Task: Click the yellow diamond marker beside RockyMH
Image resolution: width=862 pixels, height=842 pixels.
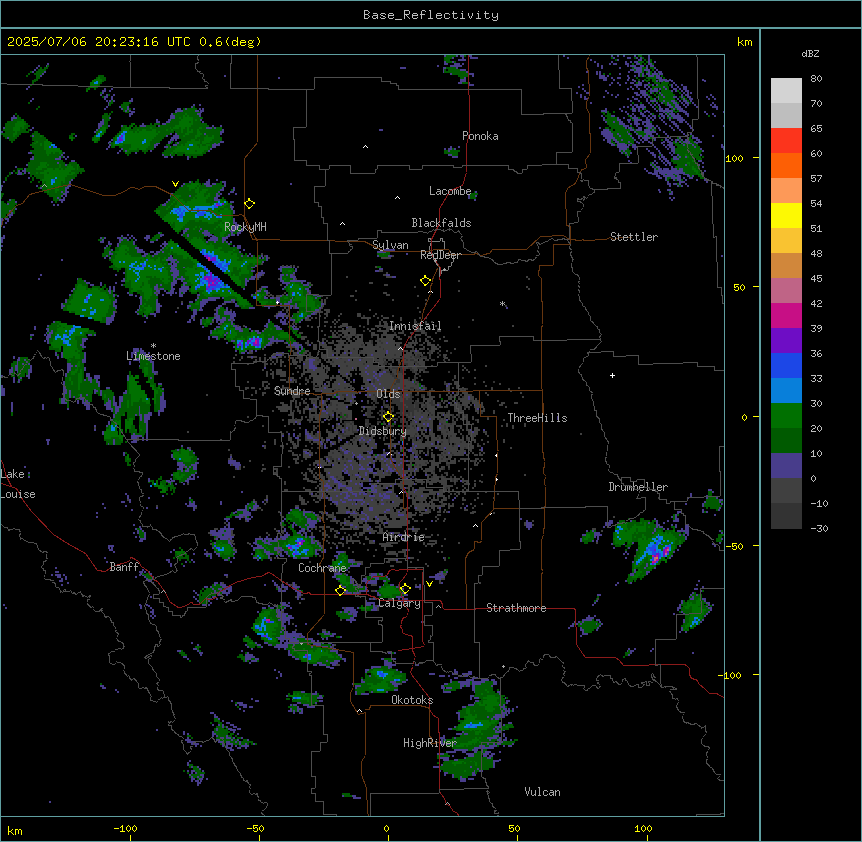Action: click(x=250, y=204)
